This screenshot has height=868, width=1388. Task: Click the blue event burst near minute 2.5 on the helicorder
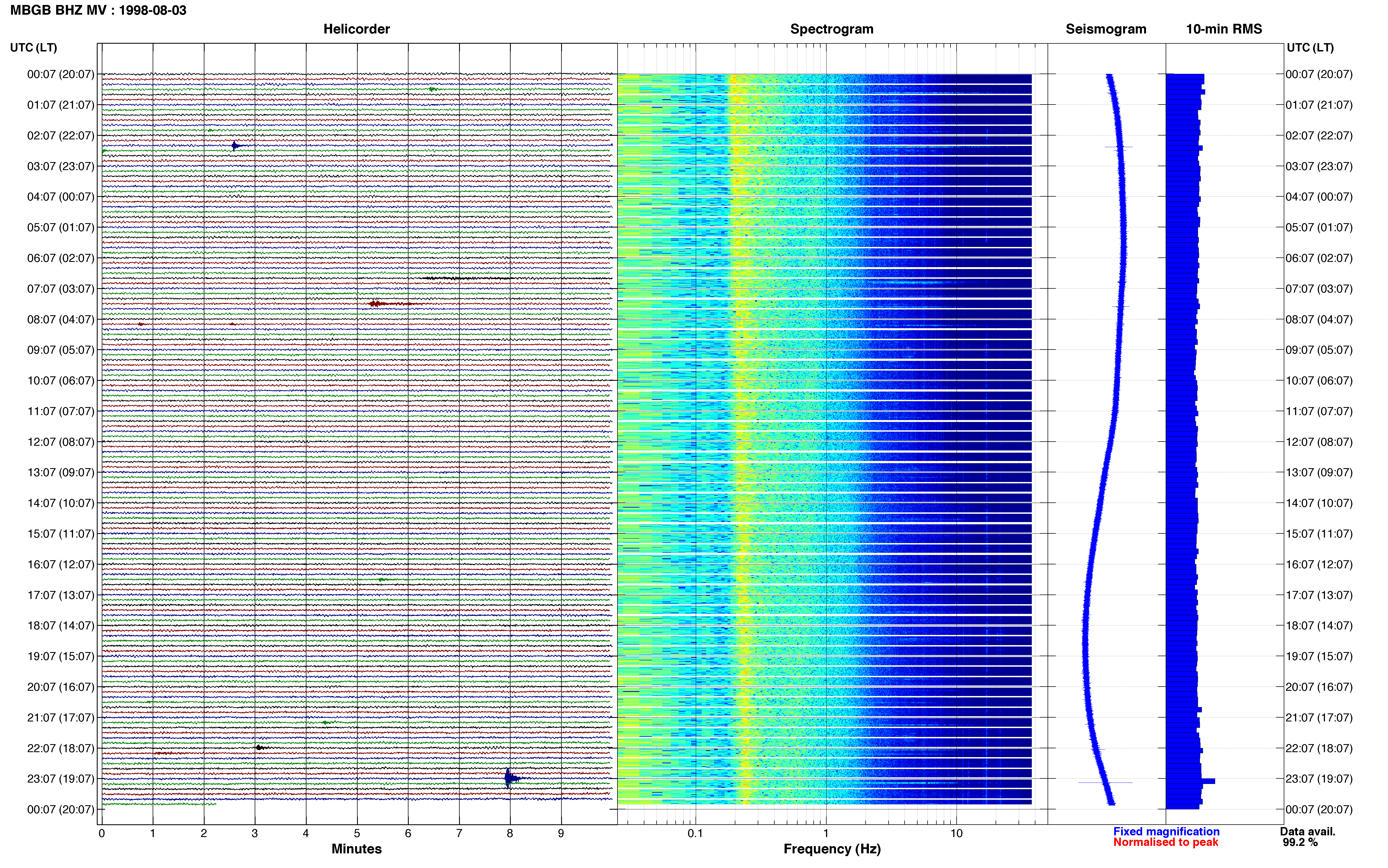coord(235,146)
